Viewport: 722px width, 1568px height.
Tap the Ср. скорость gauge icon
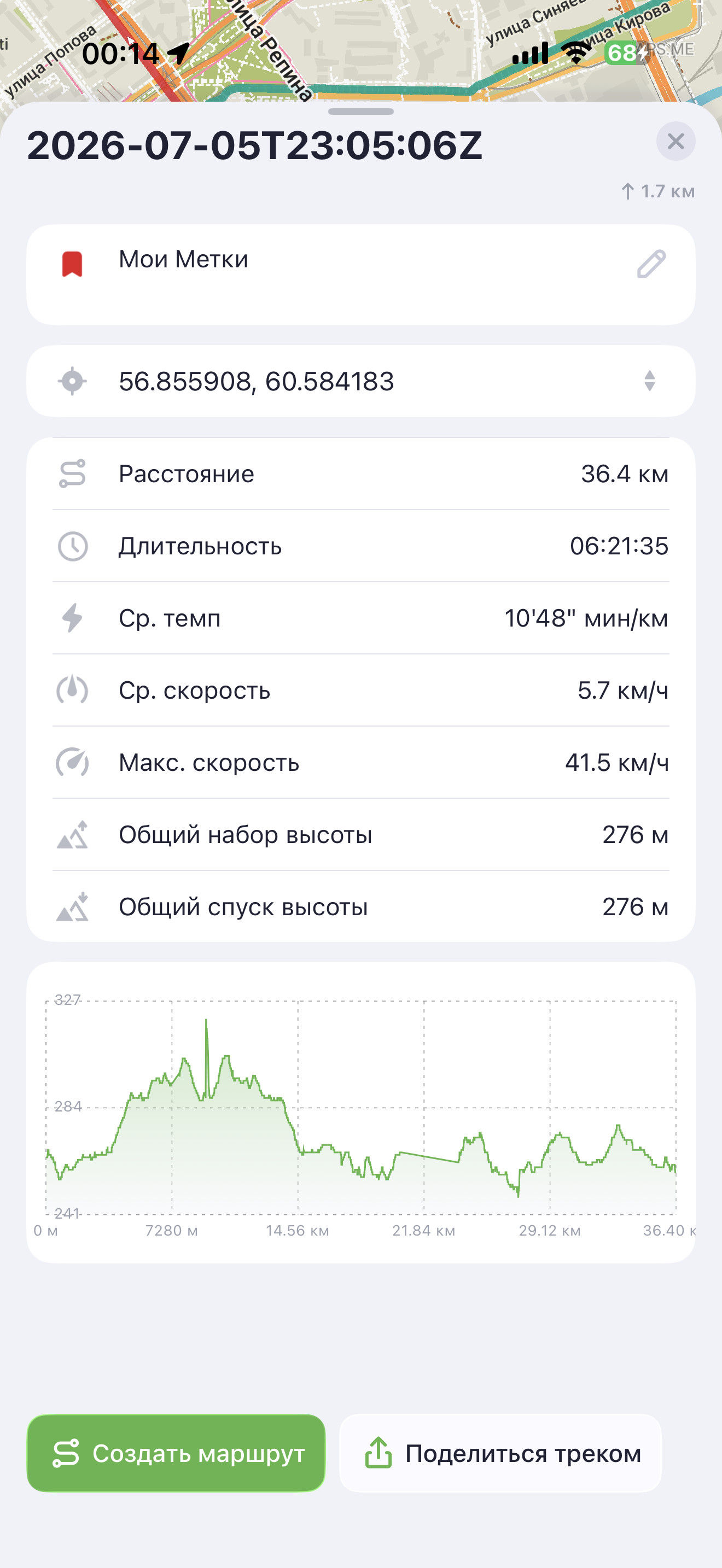(x=72, y=691)
